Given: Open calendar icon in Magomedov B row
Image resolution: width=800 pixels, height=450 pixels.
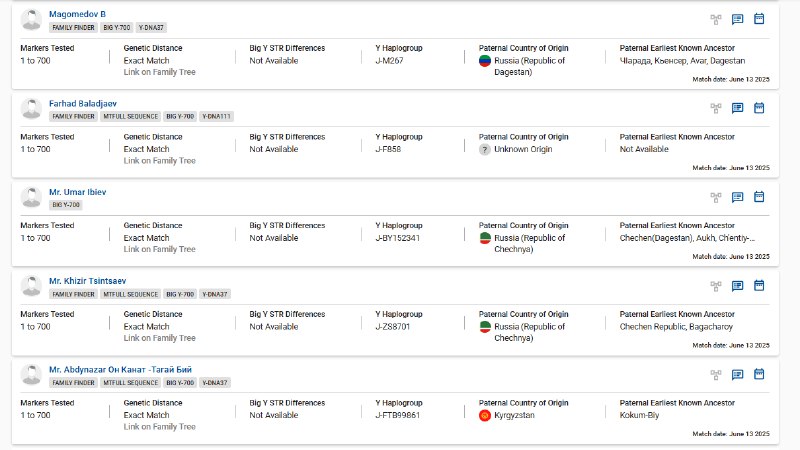Looking at the screenshot, I should [x=759, y=19].
